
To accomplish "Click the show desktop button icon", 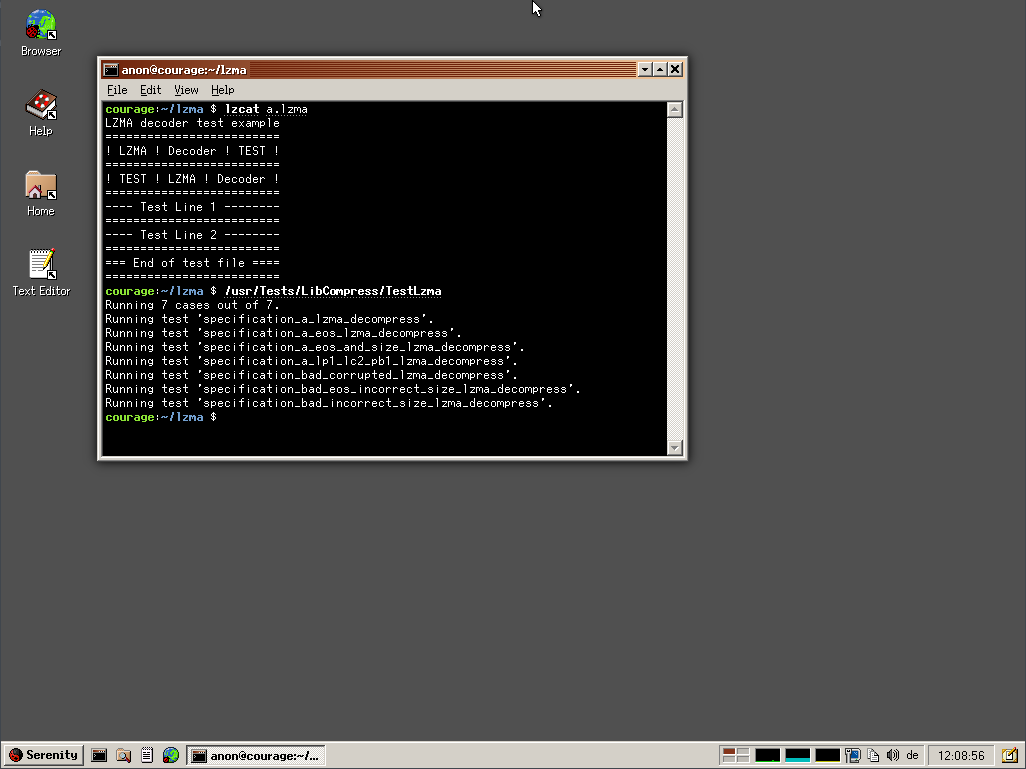I will point(1010,755).
